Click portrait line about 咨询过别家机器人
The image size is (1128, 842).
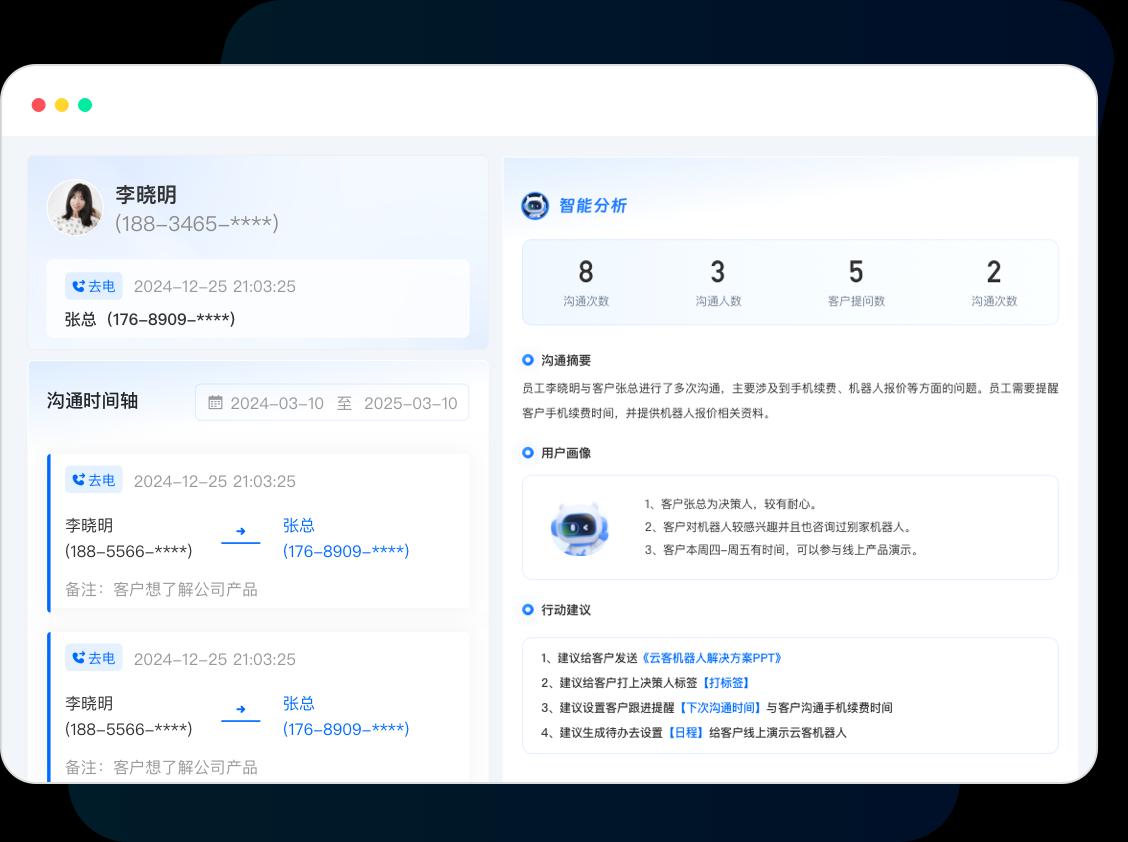(x=780, y=527)
